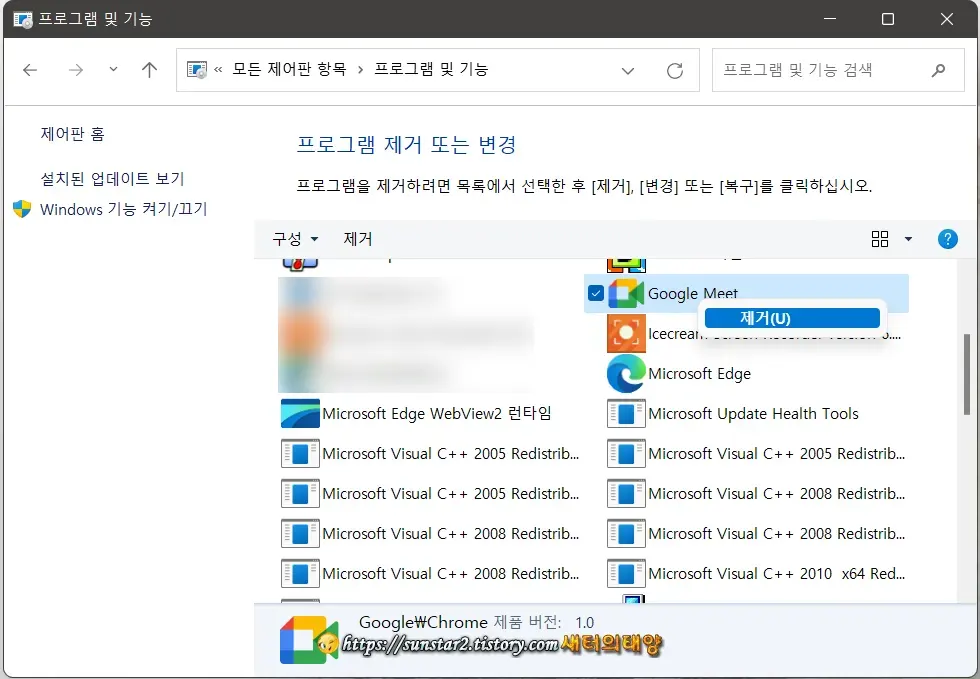
Task: Expand the address bar history dropdown
Action: pyautogui.click(x=628, y=71)
